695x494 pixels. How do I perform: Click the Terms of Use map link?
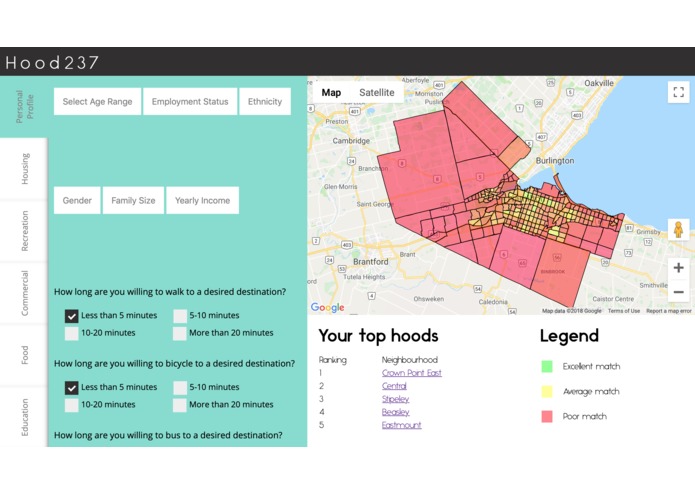pyautogui.click(x=624, y=311)
